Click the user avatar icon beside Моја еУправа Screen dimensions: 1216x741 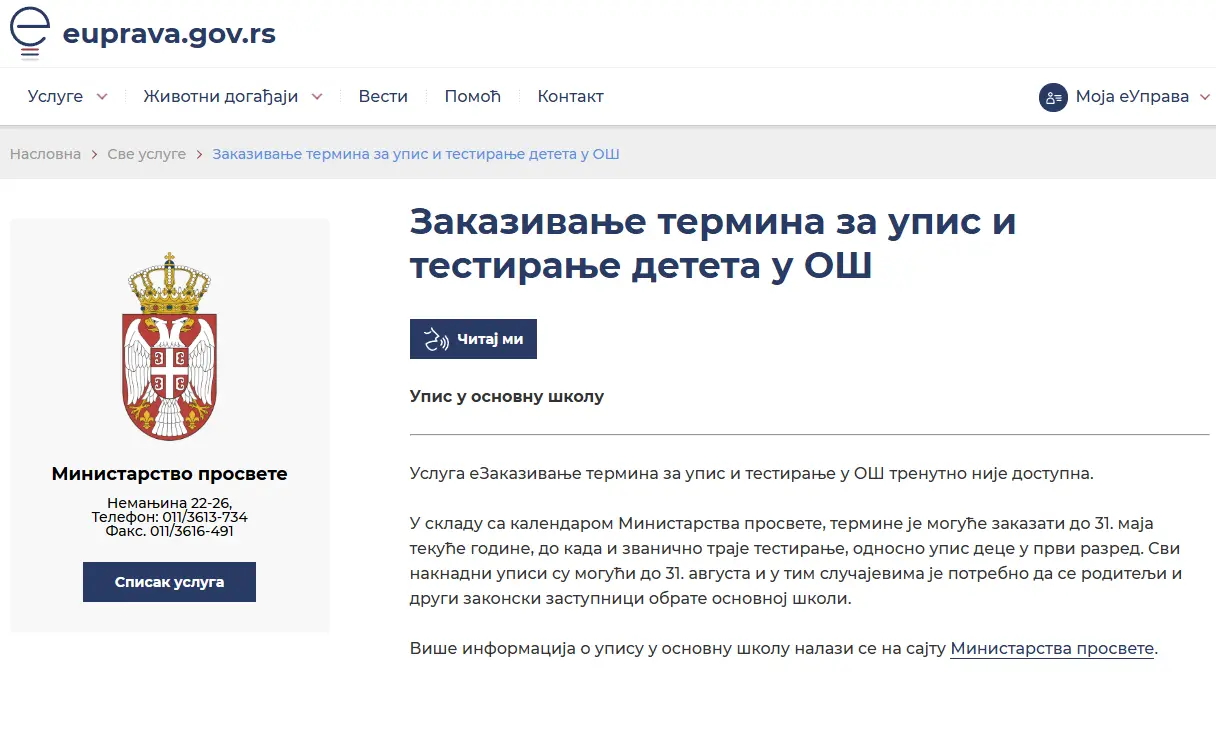(1053, 97)
